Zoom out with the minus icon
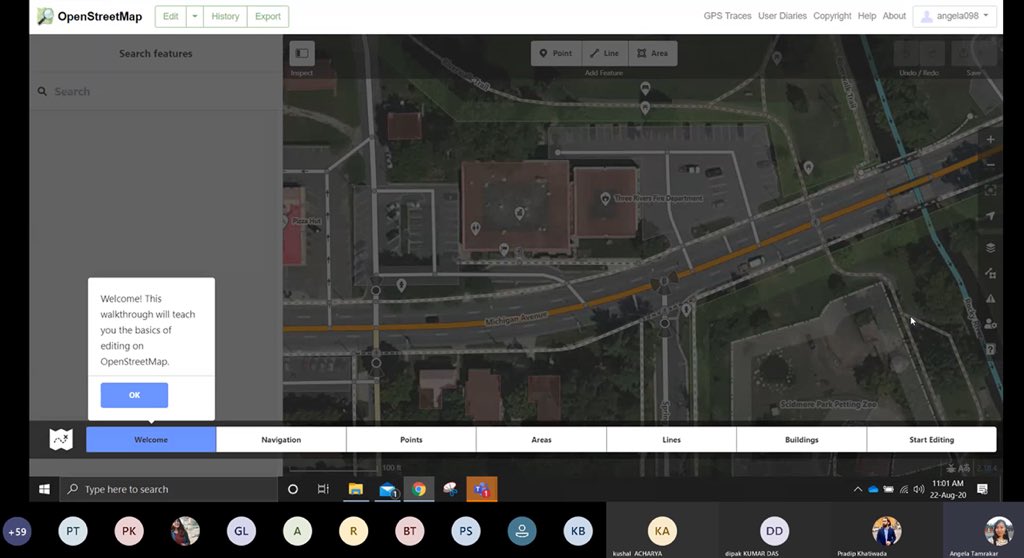 click(x=991, y=165)
